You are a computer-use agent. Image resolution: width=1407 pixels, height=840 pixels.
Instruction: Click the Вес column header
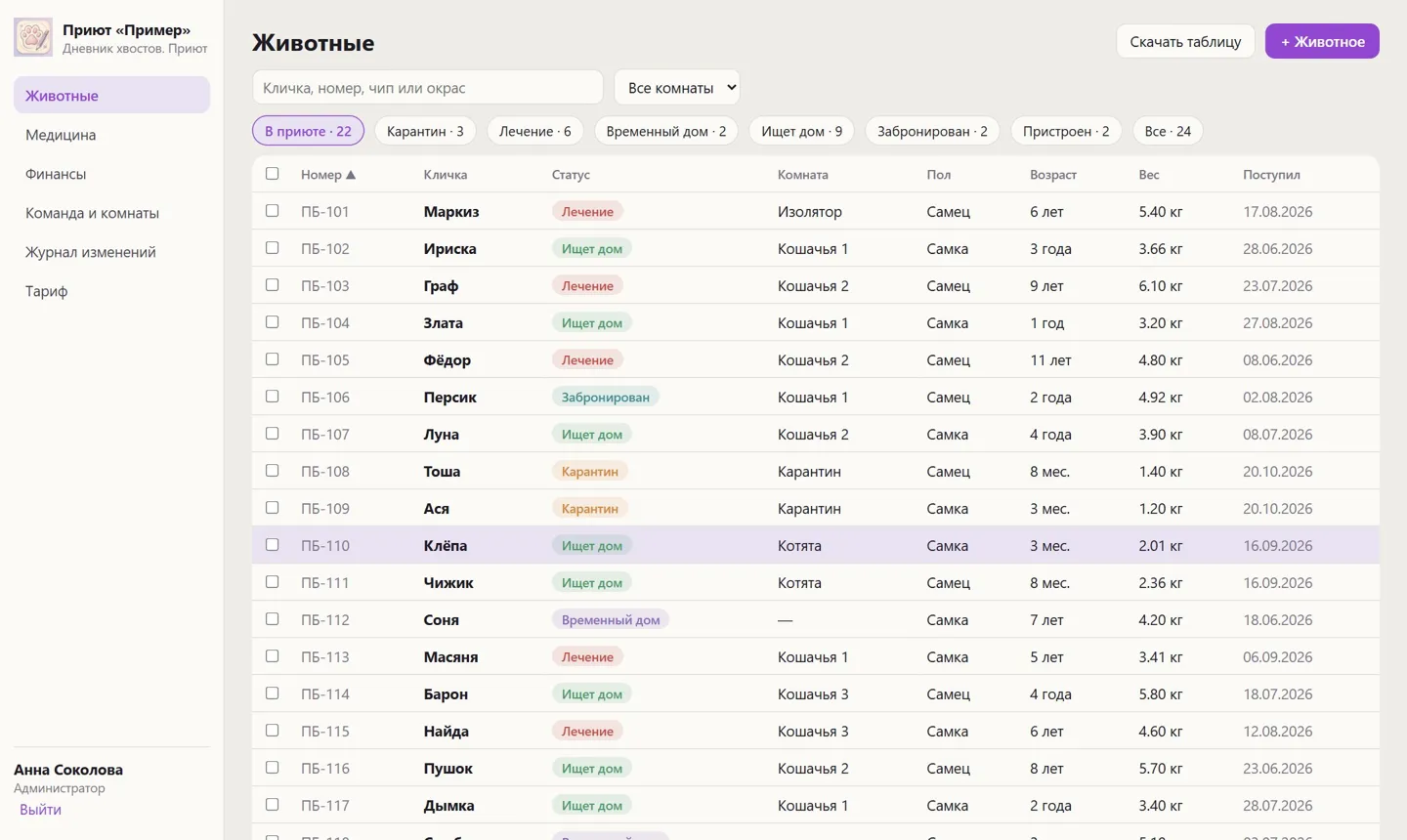[x=1149, y=175]
